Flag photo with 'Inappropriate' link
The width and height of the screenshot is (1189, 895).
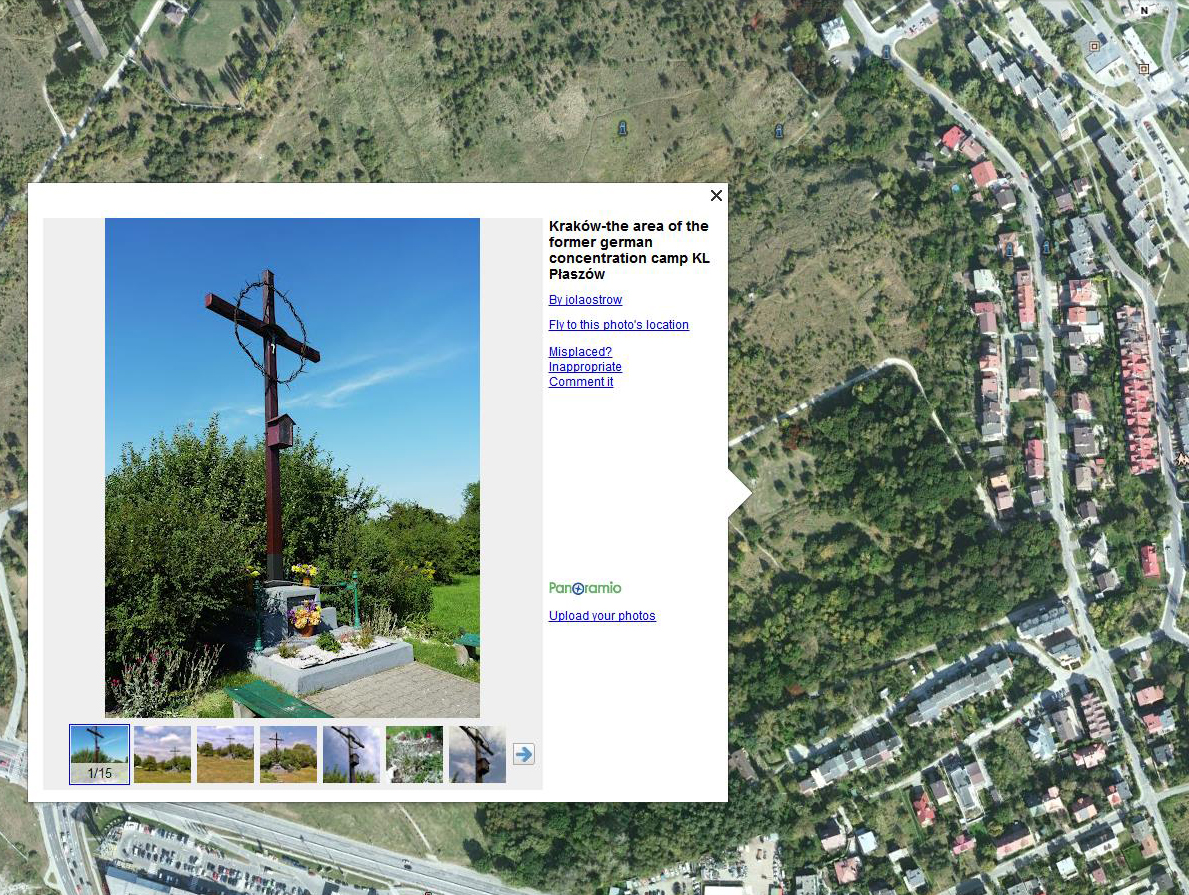(x=585, y=367)
